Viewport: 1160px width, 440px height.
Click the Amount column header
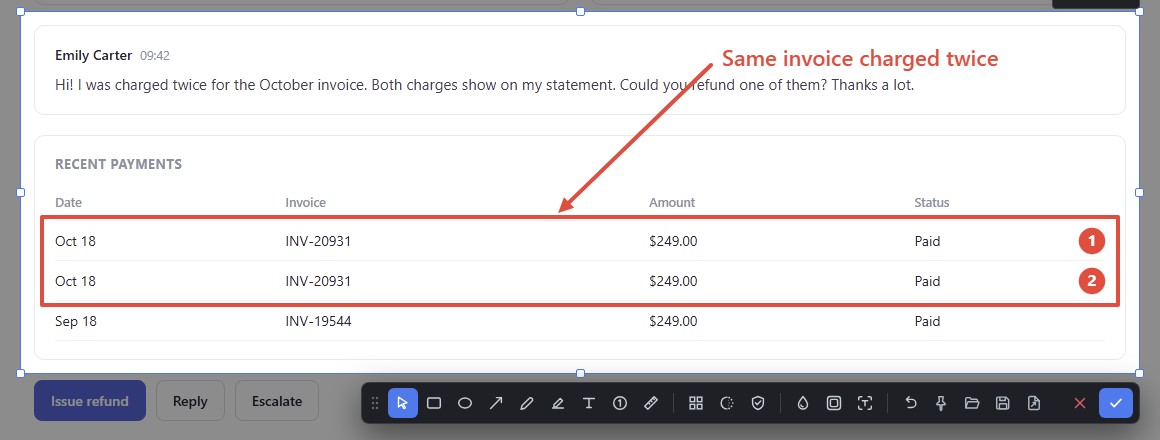click(x=672, y=202)
